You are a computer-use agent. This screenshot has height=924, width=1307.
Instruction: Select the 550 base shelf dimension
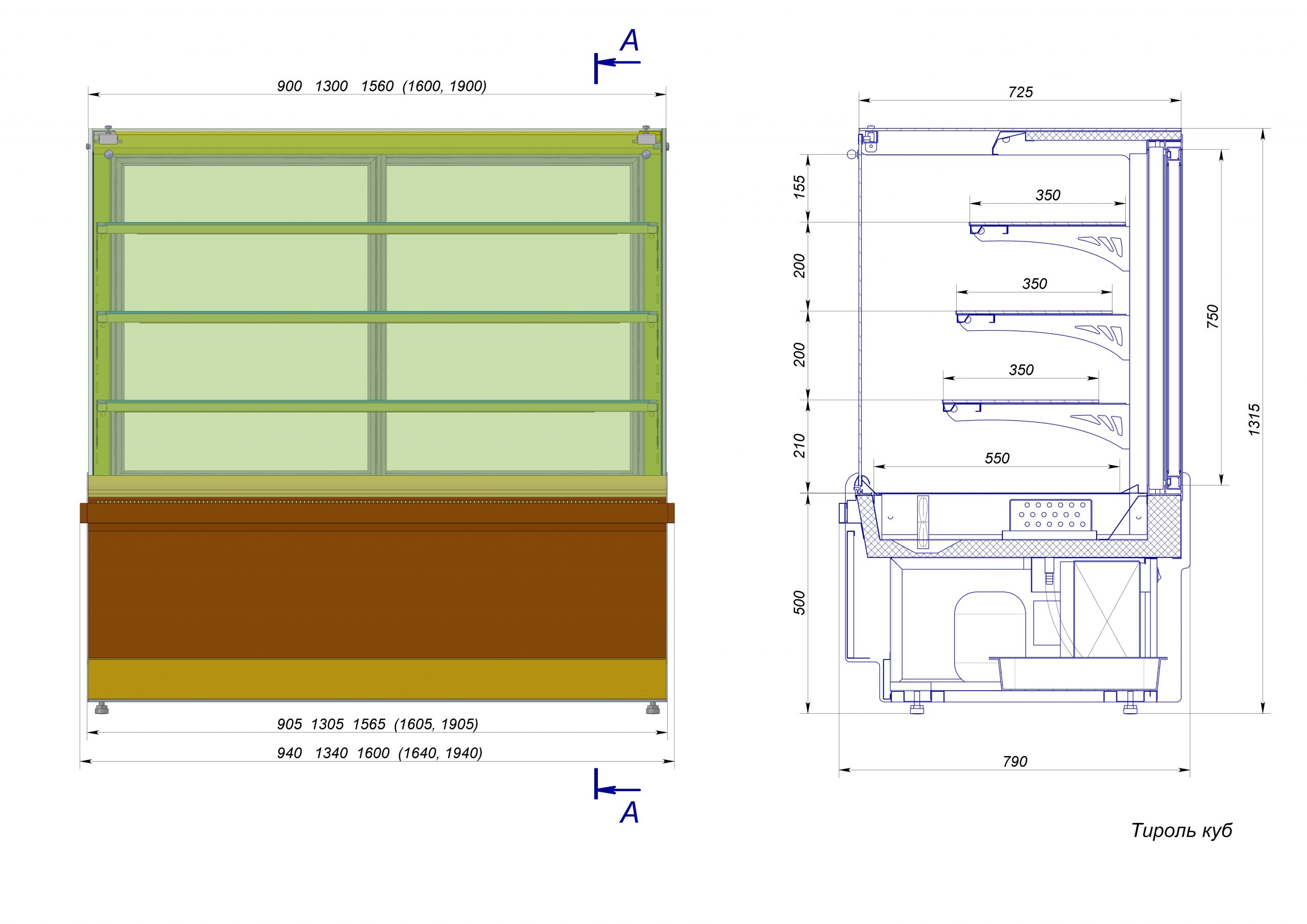pos(997,458)
